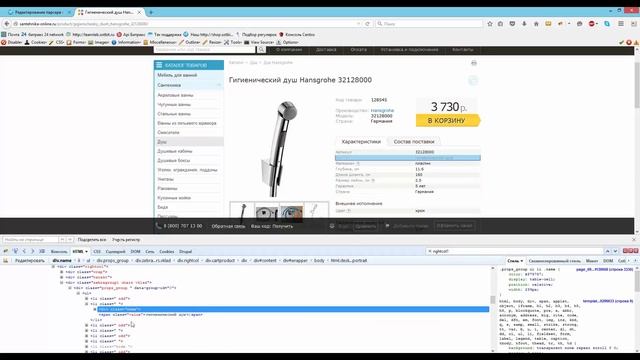Open the Cookies menu in Web Developer toolbar
The image size is (640, 360).
pos(36,42)
